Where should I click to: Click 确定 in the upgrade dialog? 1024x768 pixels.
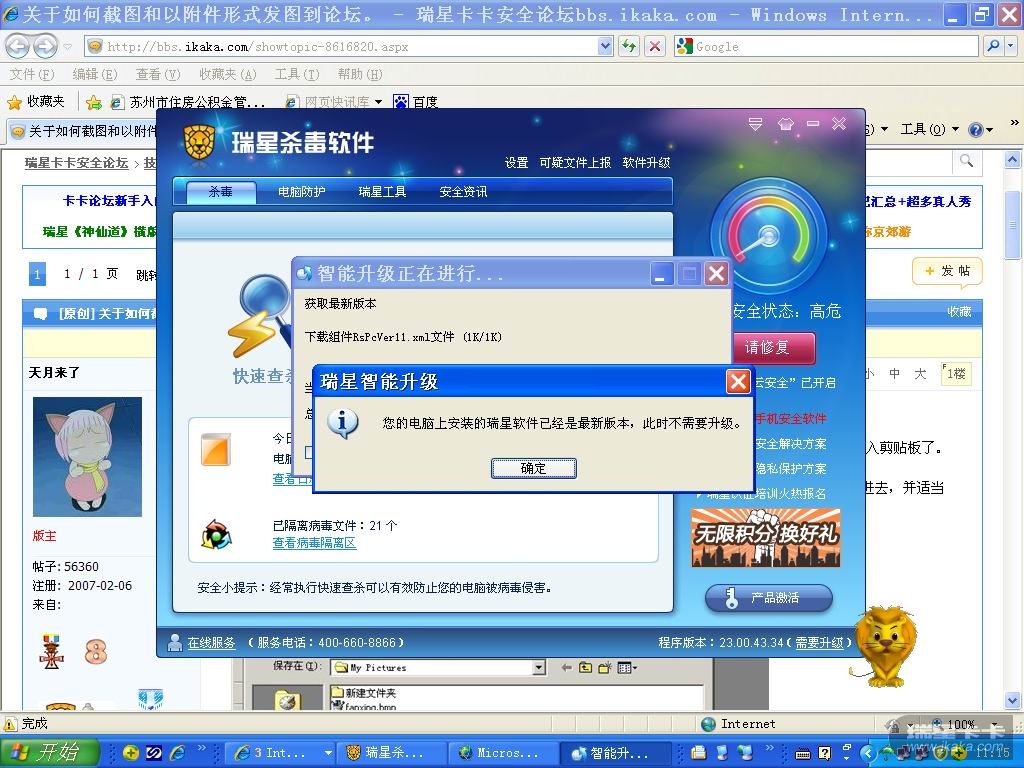pos(534,468)
